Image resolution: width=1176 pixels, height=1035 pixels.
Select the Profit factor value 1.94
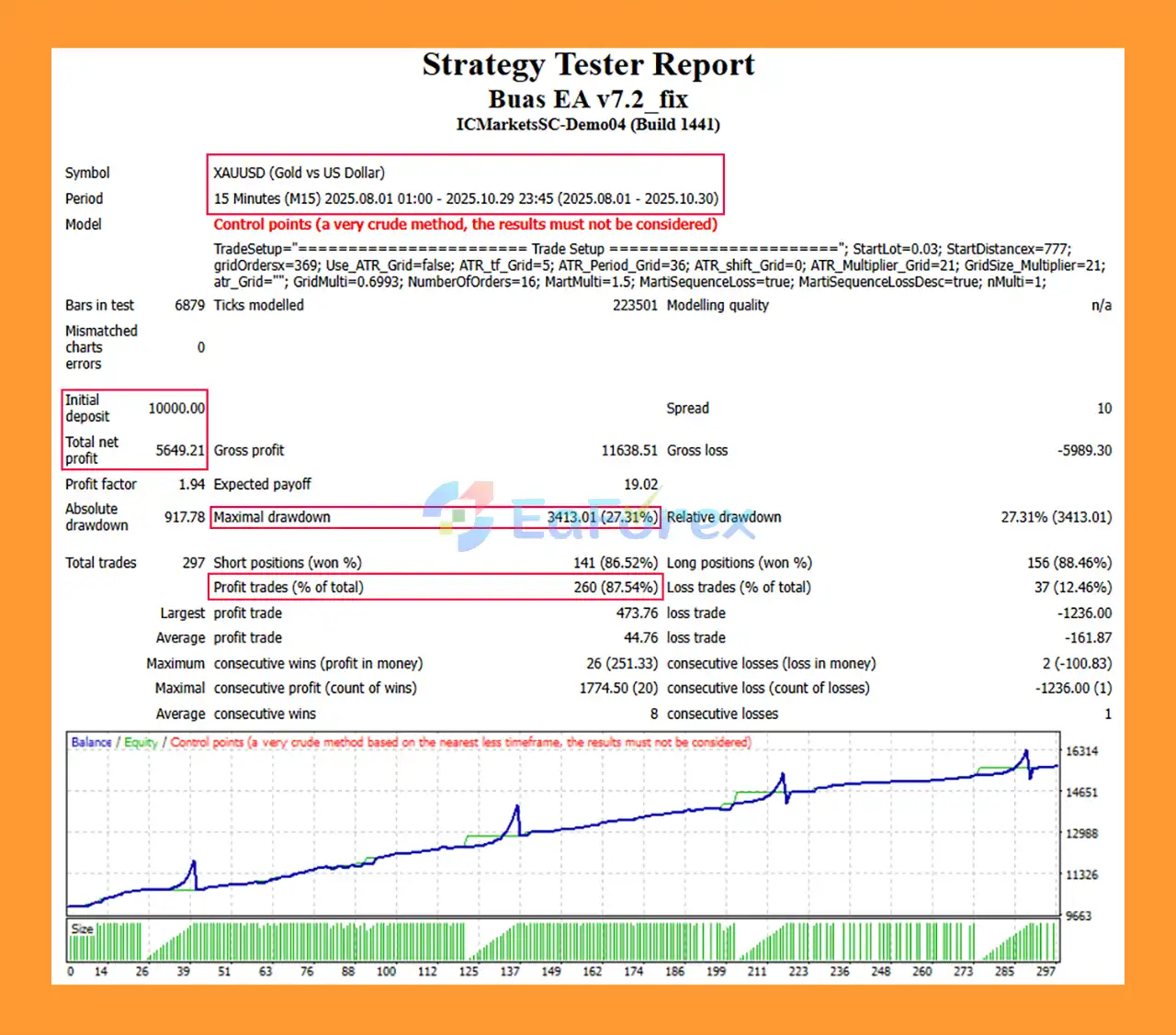point(191,484)
